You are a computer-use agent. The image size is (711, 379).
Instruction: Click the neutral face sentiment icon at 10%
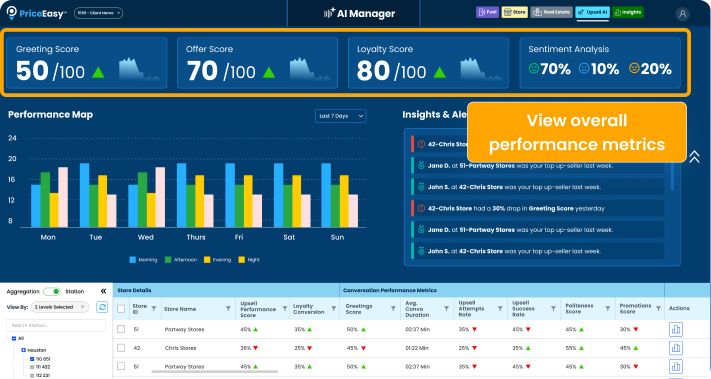pyautogui.click(x=584, y=68)
